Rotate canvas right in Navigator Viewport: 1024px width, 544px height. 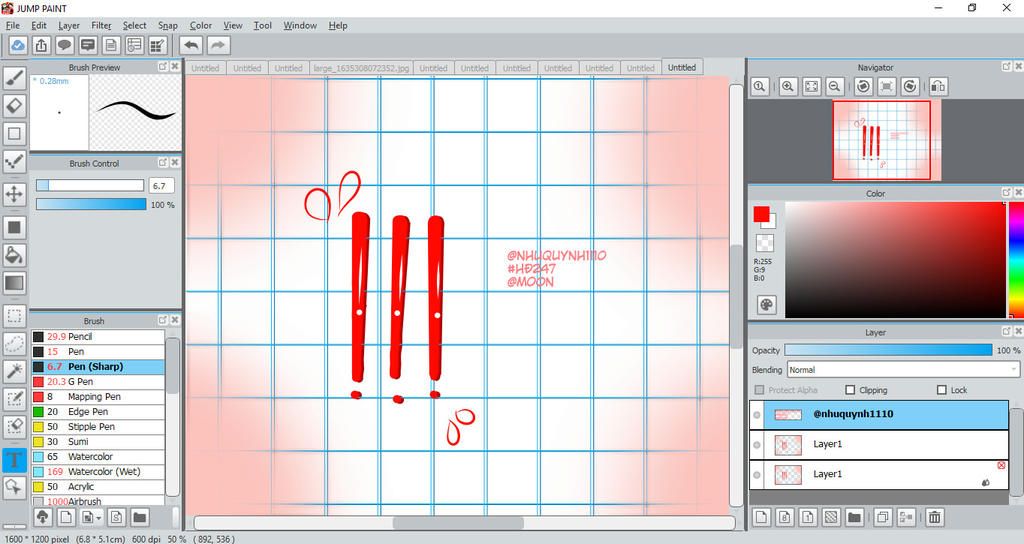point(910,86)
